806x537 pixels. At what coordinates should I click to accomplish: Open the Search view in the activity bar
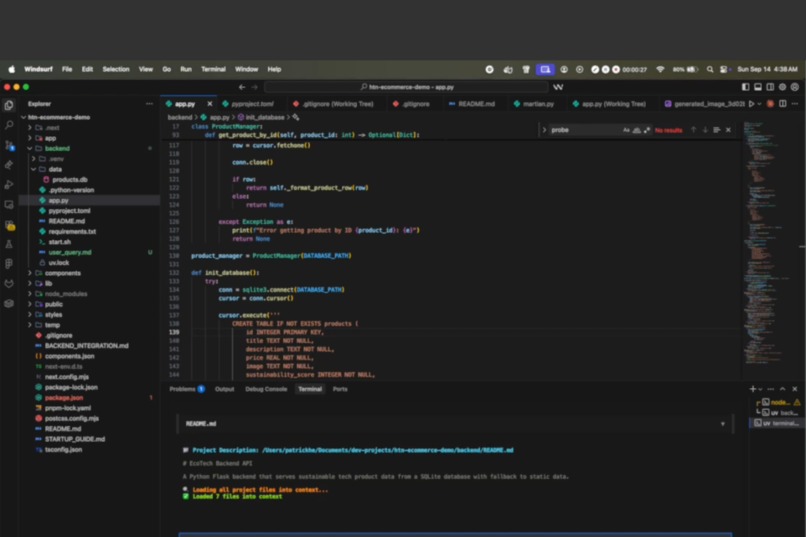(x=9, y=125)
